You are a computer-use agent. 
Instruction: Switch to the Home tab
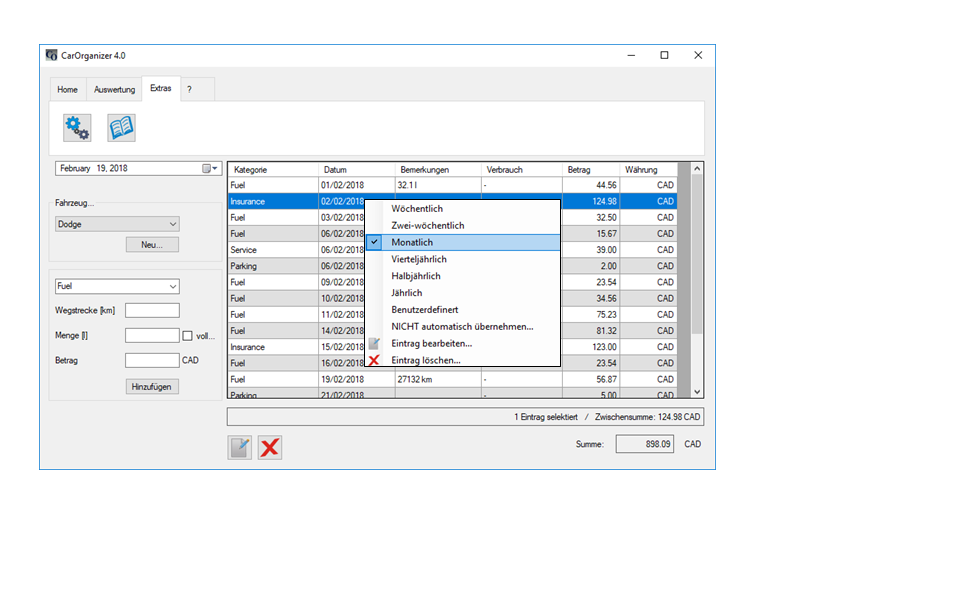(67, 89)
